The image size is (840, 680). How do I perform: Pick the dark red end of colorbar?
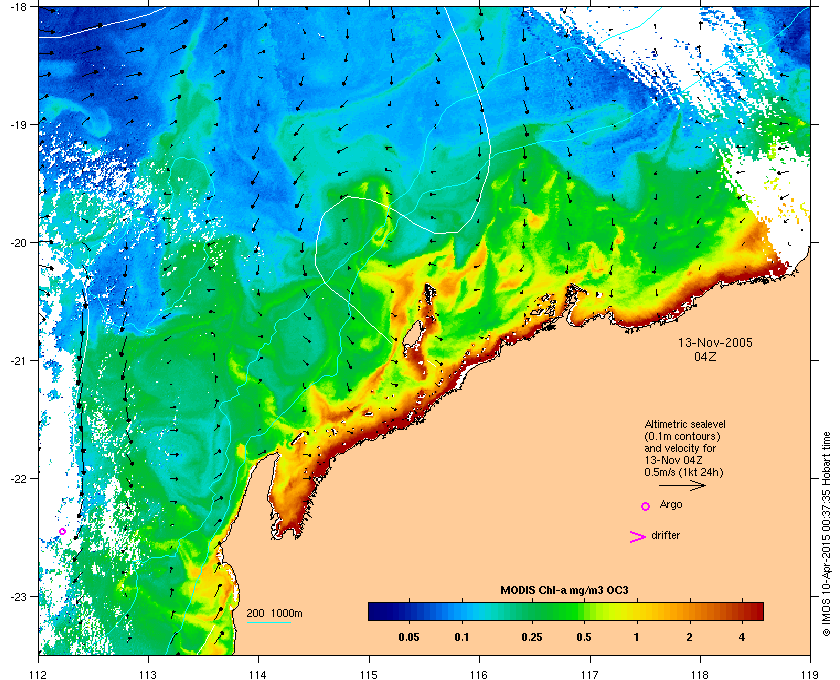(x=756, y=611)
